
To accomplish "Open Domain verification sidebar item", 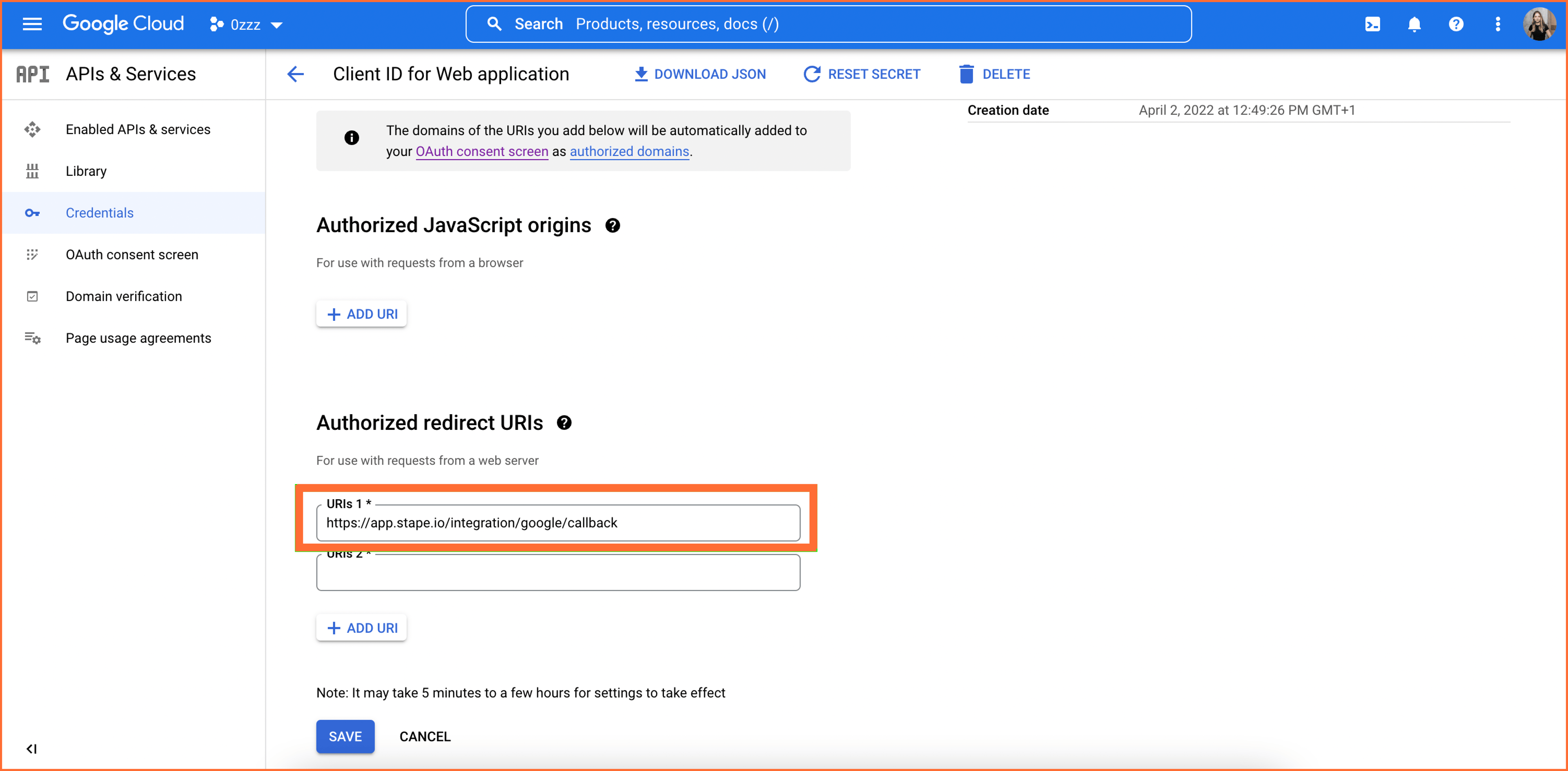I will click(134, 296).
